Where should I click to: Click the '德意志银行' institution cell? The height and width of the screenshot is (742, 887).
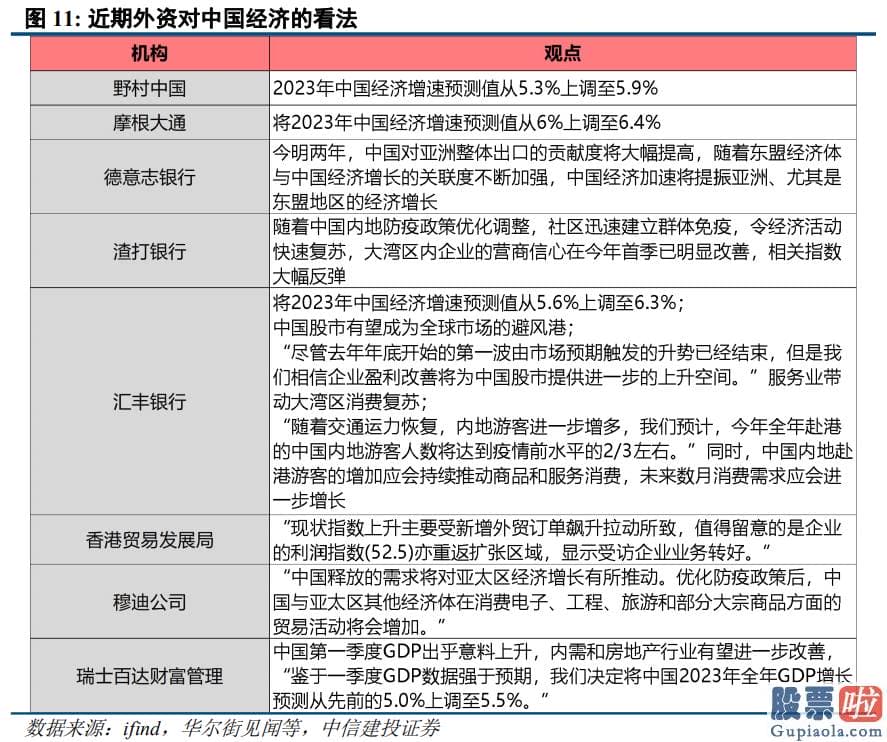(x=149, y=177)
